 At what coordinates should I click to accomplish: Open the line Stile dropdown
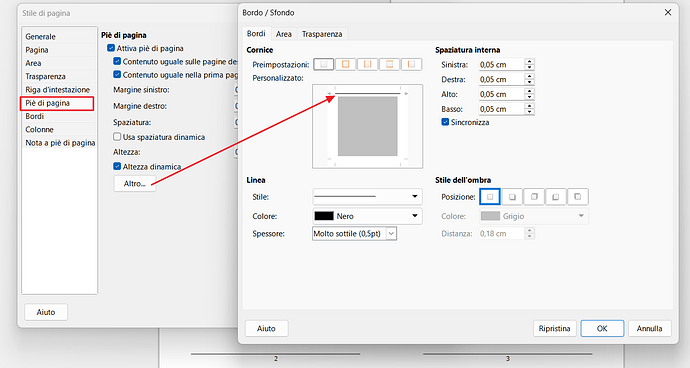[367, 196]
